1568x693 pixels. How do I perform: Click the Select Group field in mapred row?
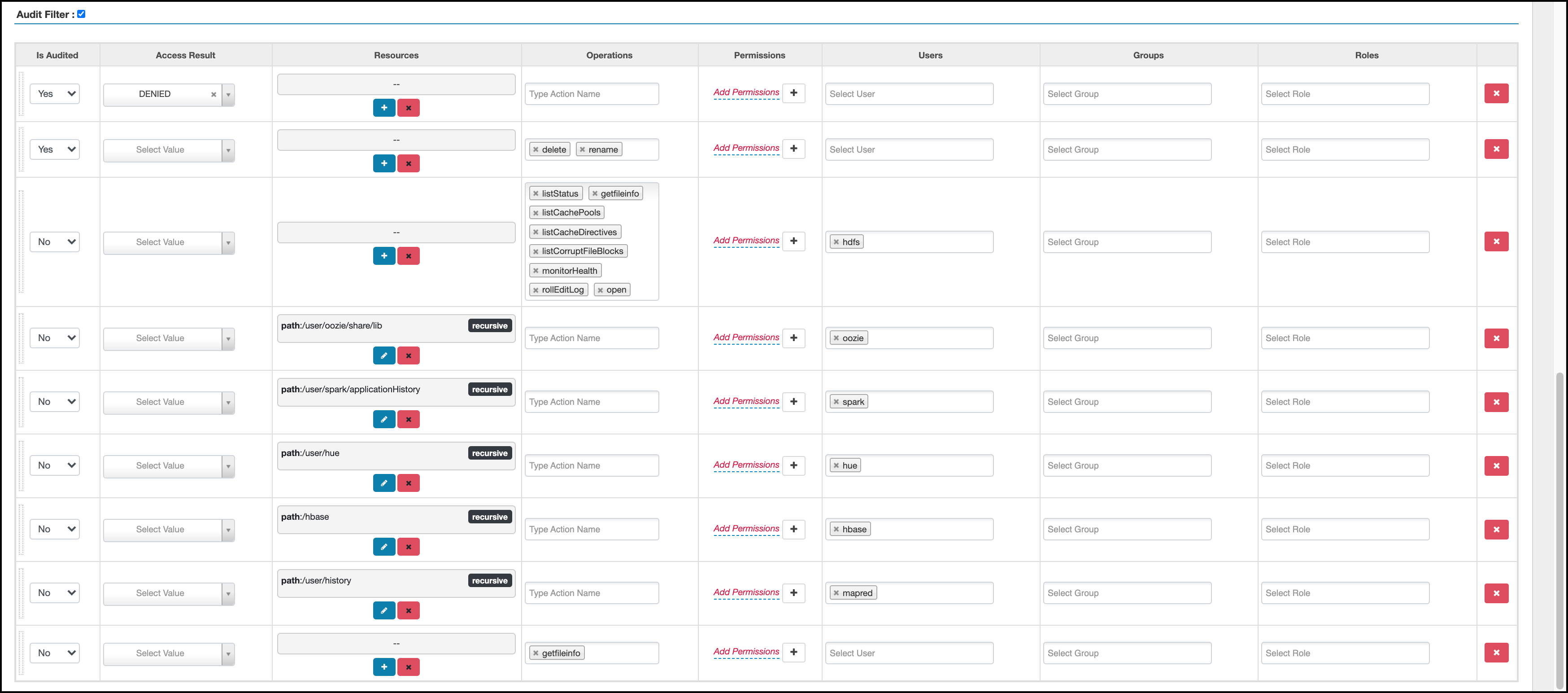(1126, 593)
